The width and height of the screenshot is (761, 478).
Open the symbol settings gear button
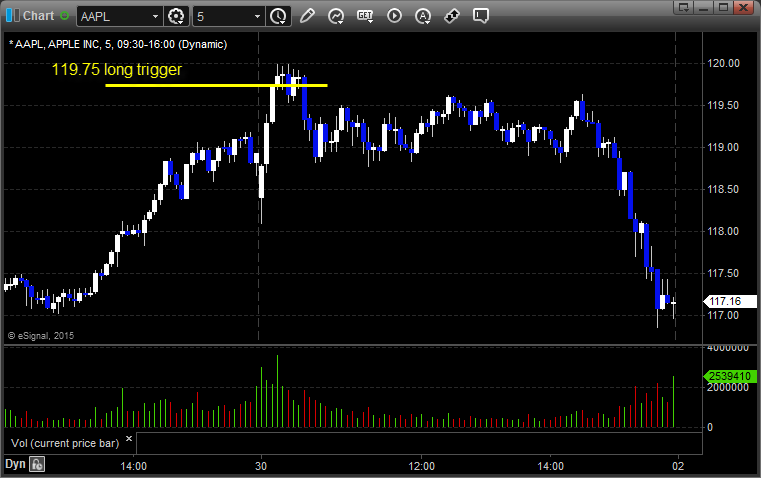tap(176, 16)
